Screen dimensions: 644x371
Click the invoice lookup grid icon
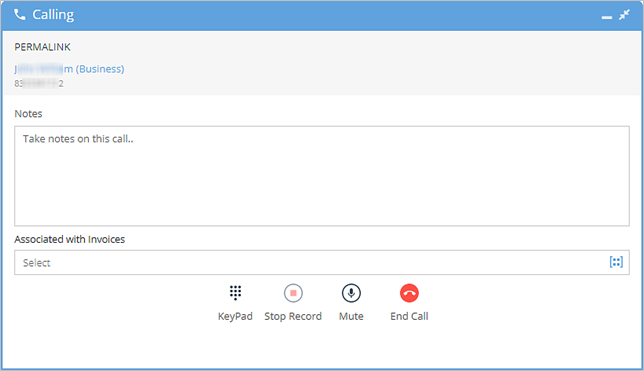tap(616, 262)
